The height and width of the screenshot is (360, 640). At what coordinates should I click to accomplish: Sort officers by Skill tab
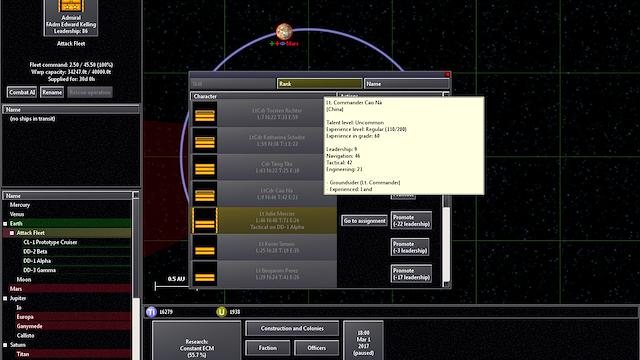(x=233, y=84)
